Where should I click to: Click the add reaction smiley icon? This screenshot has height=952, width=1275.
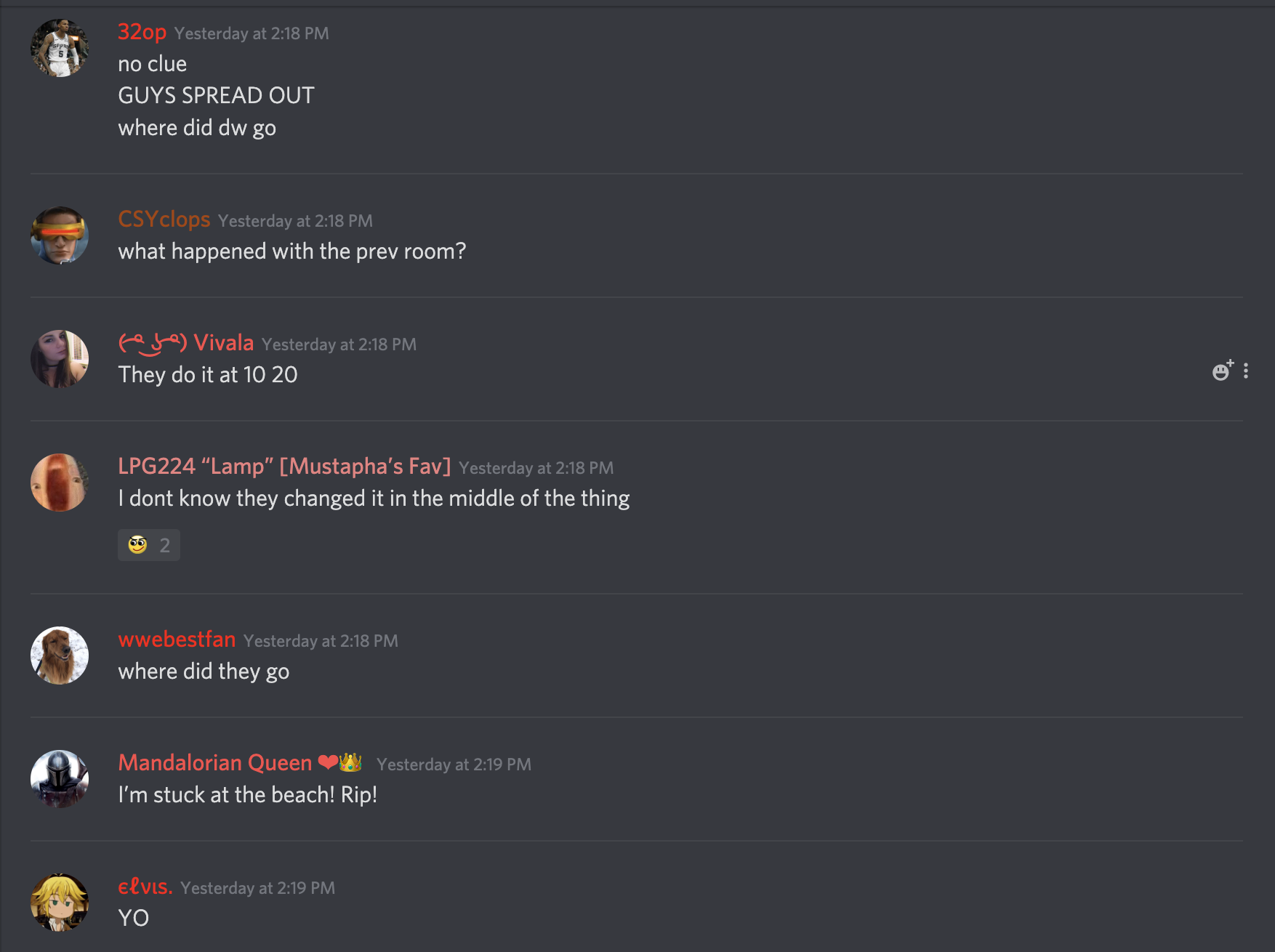[x=1223, y=371]
